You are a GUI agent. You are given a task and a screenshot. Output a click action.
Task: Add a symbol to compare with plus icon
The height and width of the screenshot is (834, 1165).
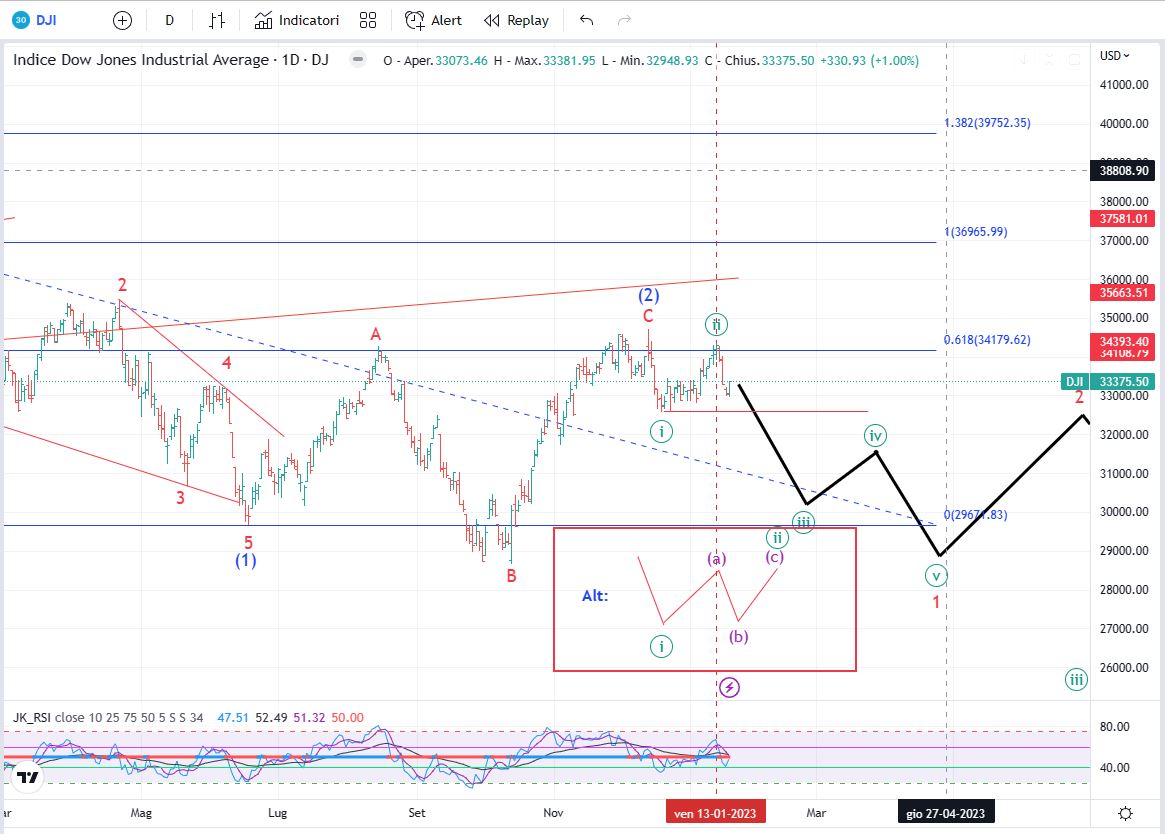pyautogui.click(x=122, y=21)
